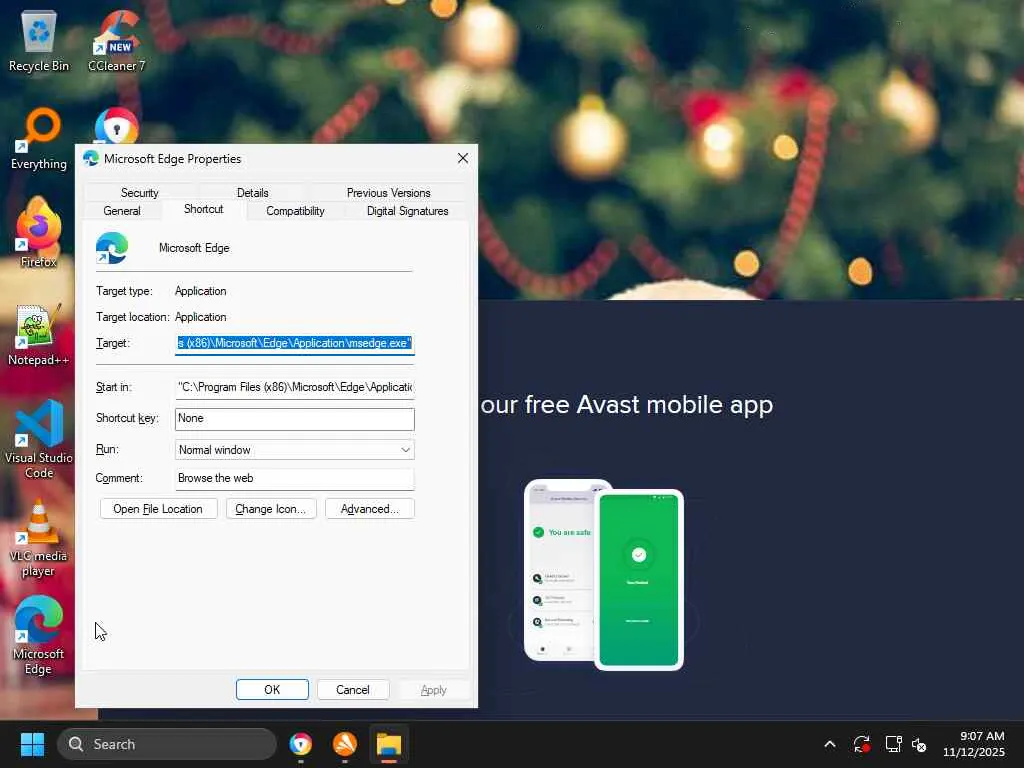Open Visual Studio Code desktop shortcut
The image size is (1024, 768).
(x=39, y=440)
